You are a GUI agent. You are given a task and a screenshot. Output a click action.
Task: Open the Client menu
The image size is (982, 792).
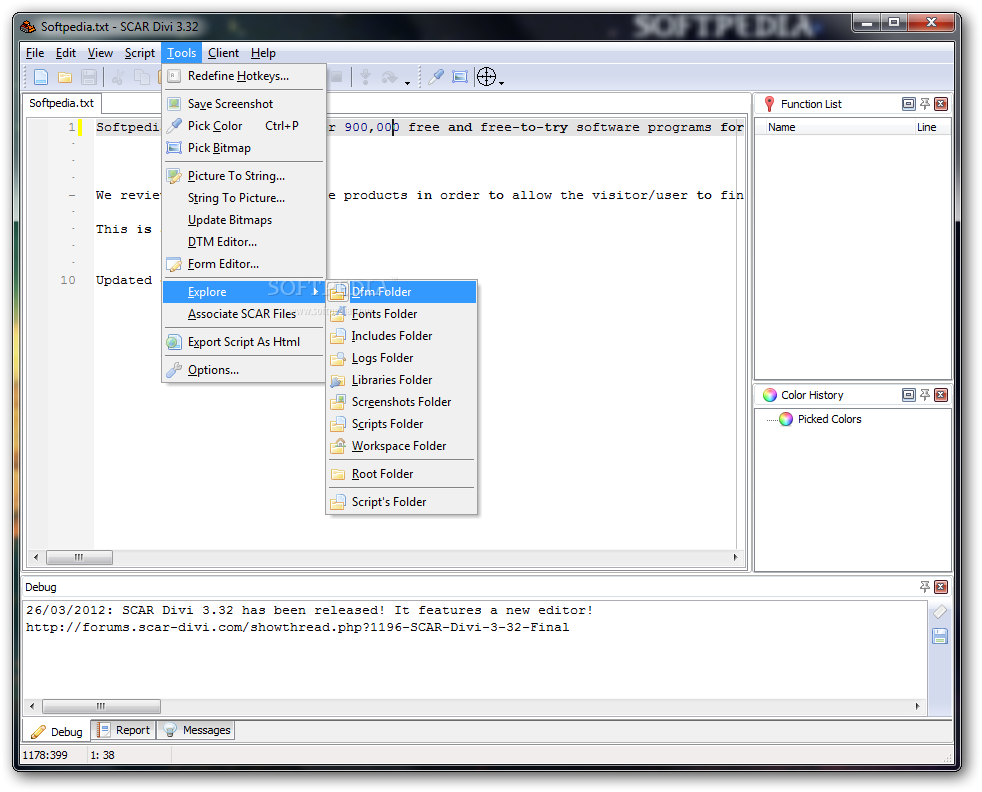pos(223,53)
